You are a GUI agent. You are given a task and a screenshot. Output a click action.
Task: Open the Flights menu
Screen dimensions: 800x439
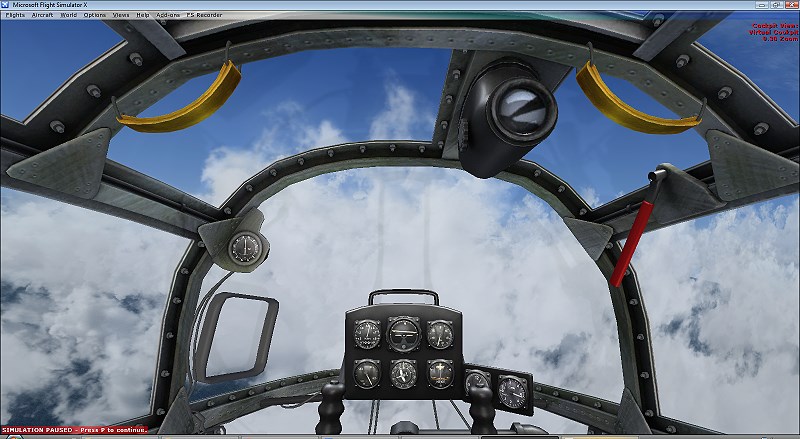pyautogui.click(x=15, y=15)
